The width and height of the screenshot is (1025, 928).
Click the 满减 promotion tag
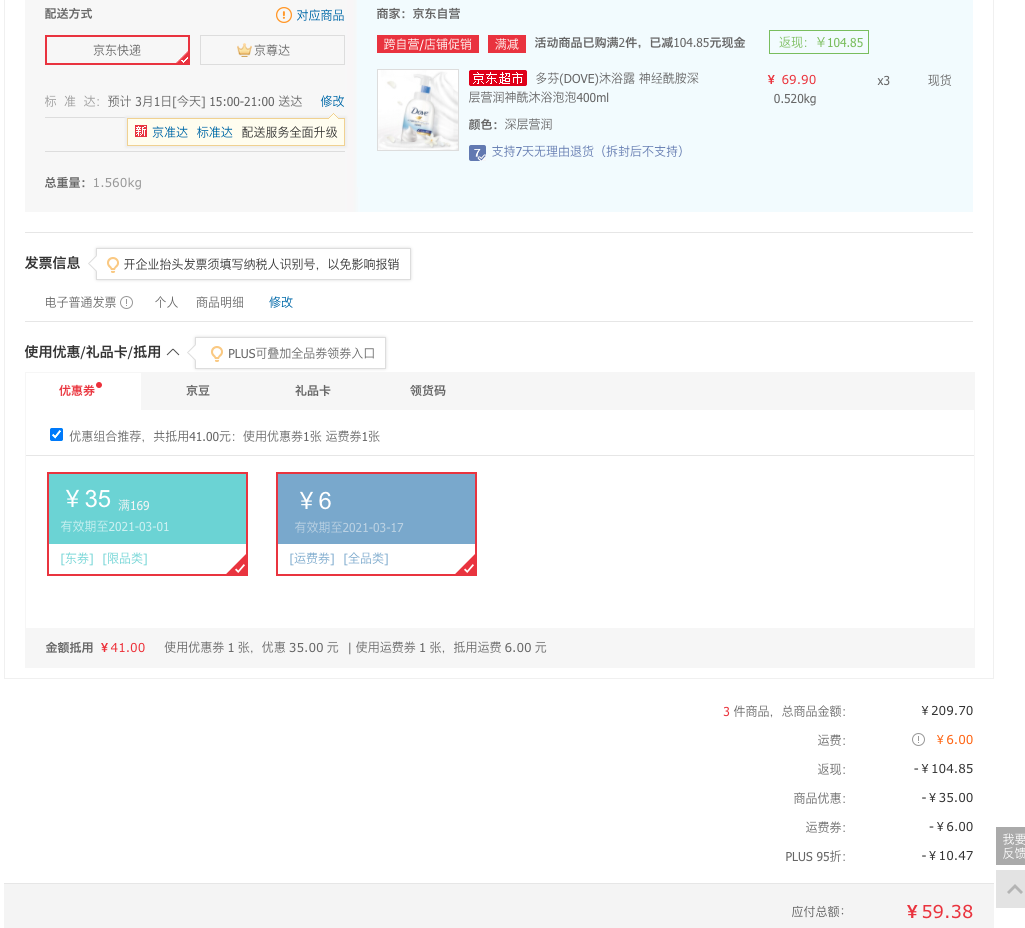(x=507, y=44)
